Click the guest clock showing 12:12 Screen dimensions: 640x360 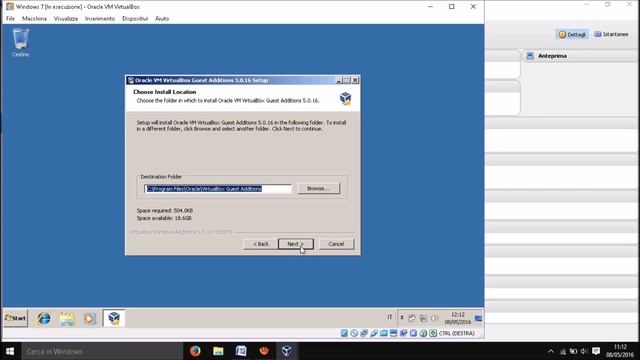[x=458, y=318]
